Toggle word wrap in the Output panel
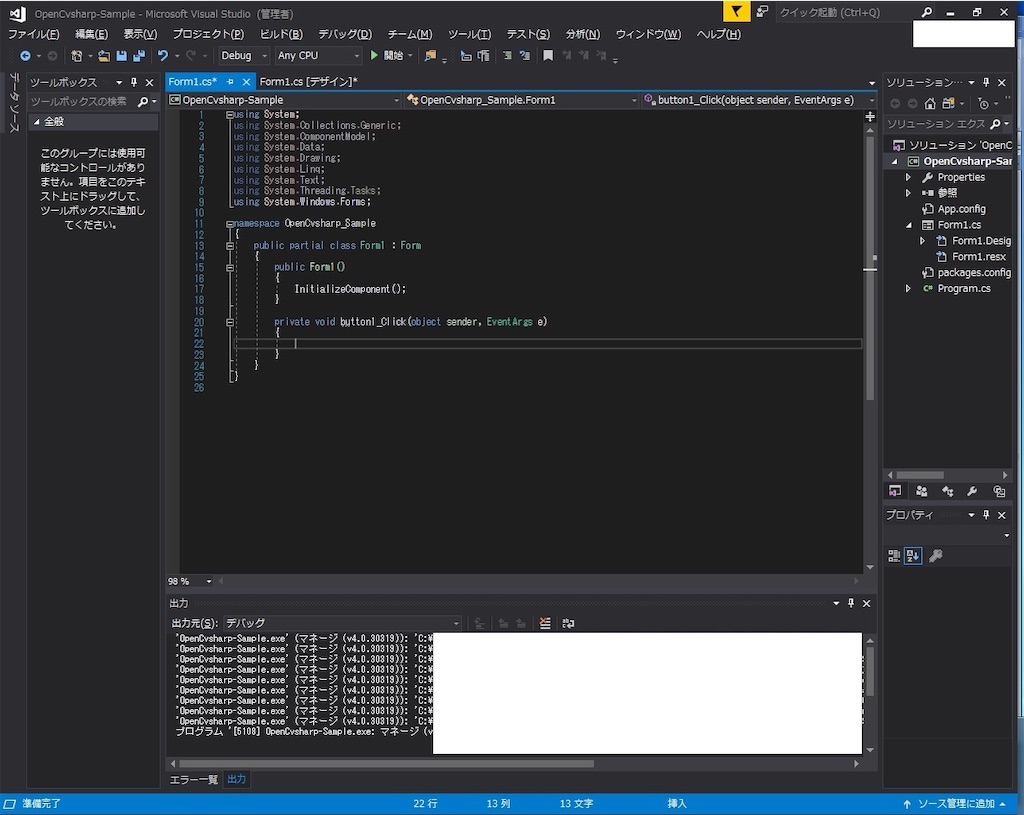This screenshot has width=1024, height=815. point(568,623)
